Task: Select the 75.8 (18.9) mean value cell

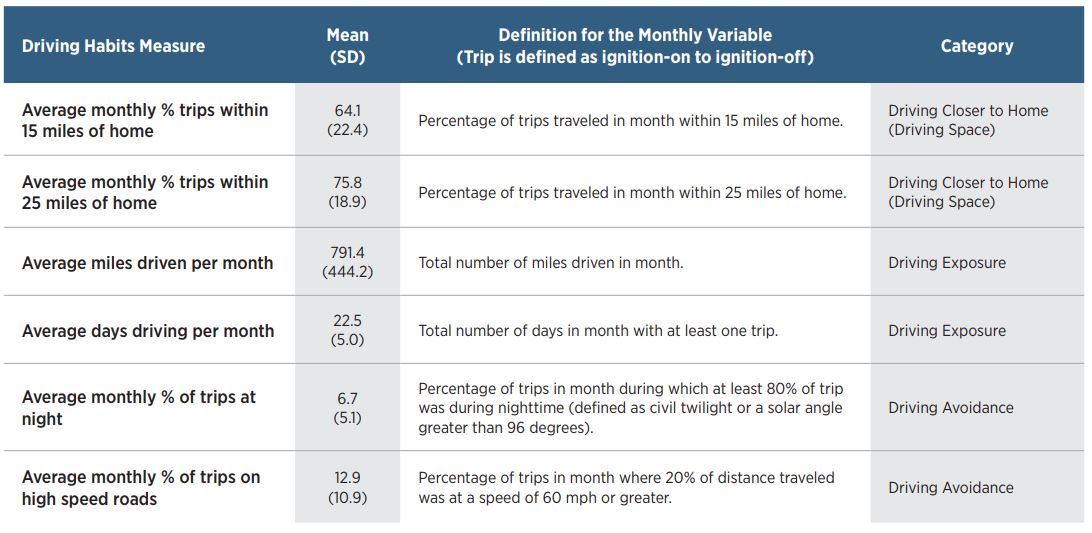Action: [347, 192]
